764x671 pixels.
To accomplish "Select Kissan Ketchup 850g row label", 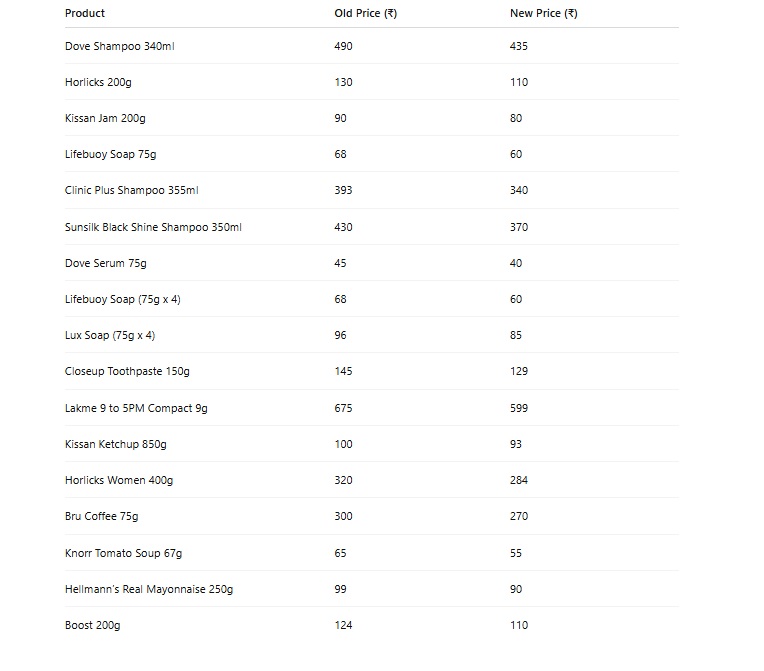I will point(115,444).
